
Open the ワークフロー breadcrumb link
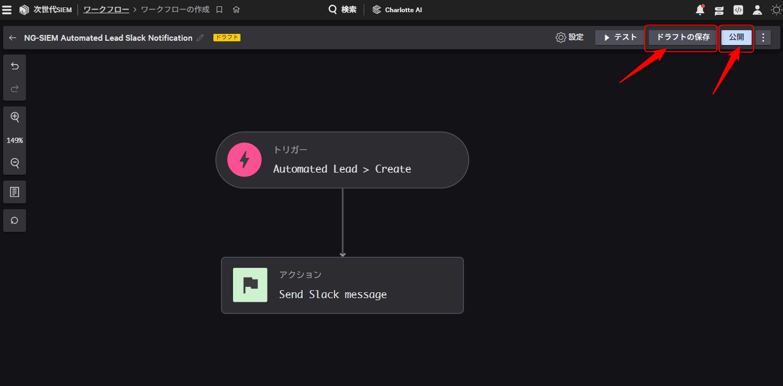[106, 10]
